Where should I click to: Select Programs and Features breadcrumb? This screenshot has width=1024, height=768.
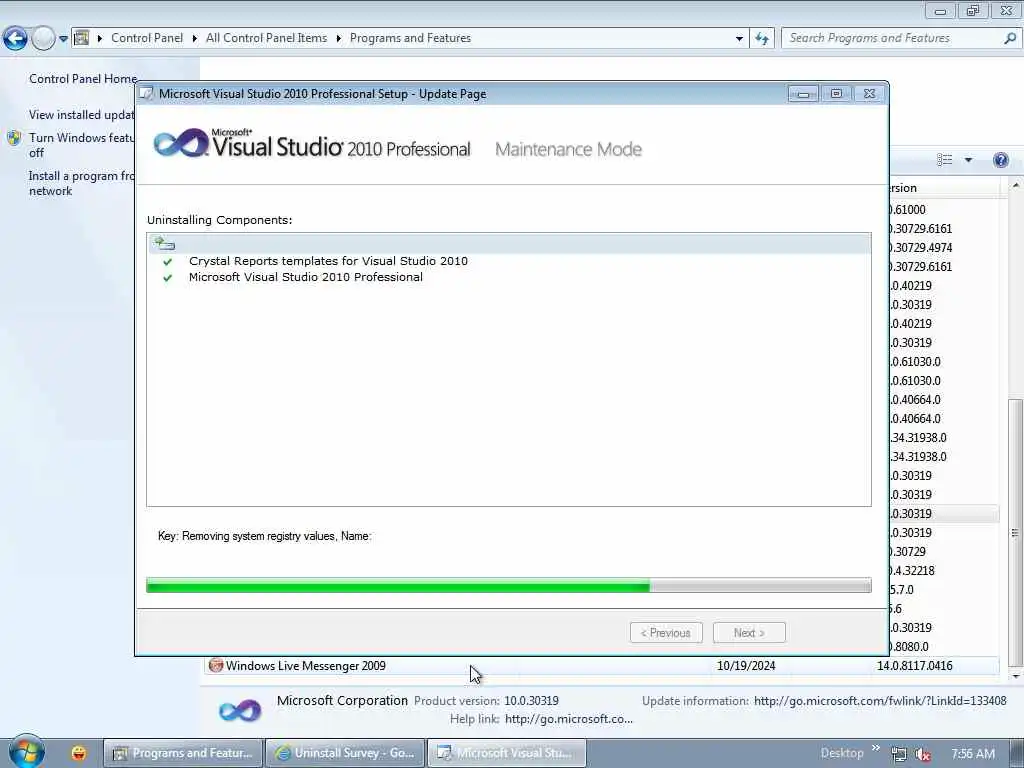pos(410,38)
